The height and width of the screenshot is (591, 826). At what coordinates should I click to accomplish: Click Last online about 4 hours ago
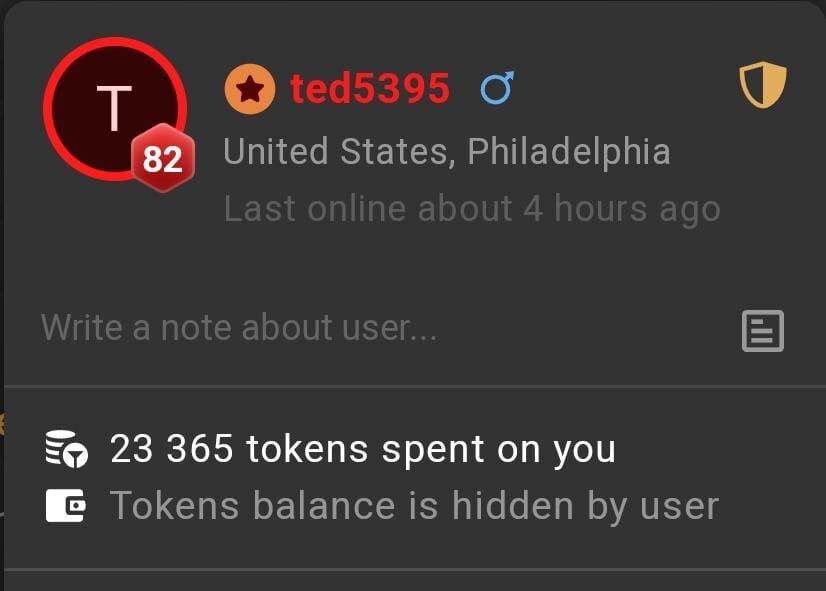(x=472, y=209)
